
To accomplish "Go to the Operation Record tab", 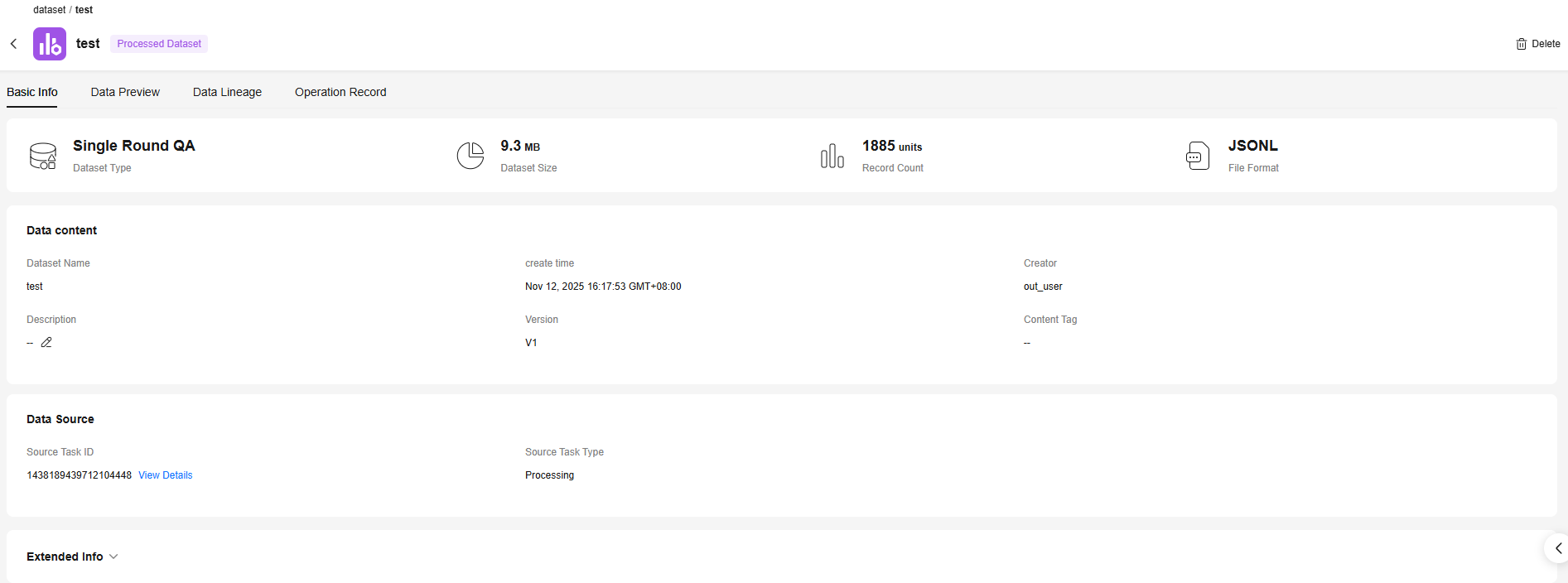I will tap(340, 92).
